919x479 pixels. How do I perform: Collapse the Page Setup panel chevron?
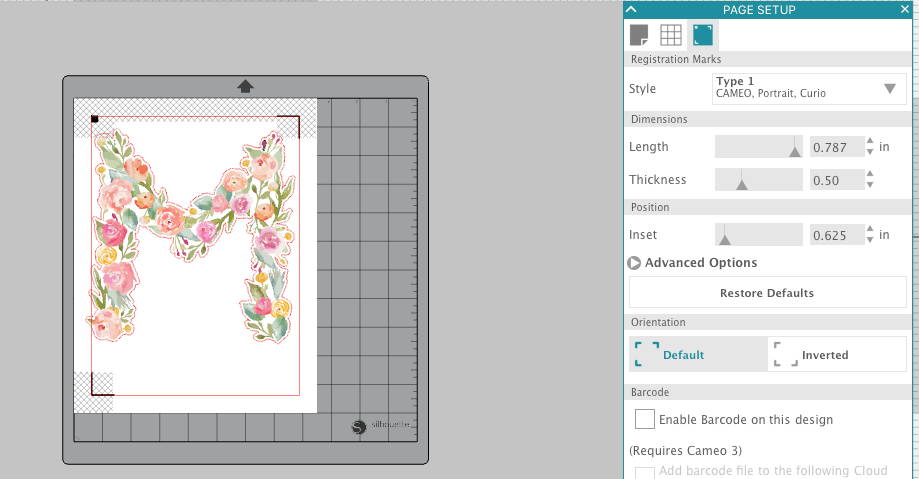click(631, 9)
